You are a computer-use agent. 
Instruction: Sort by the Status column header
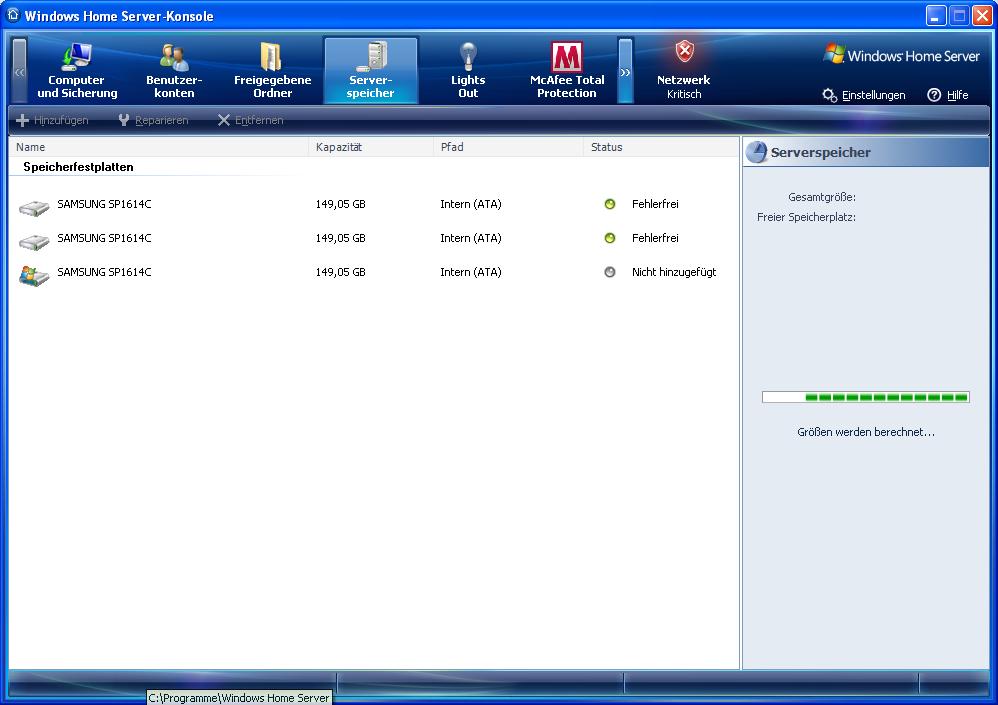coord(661,147)
